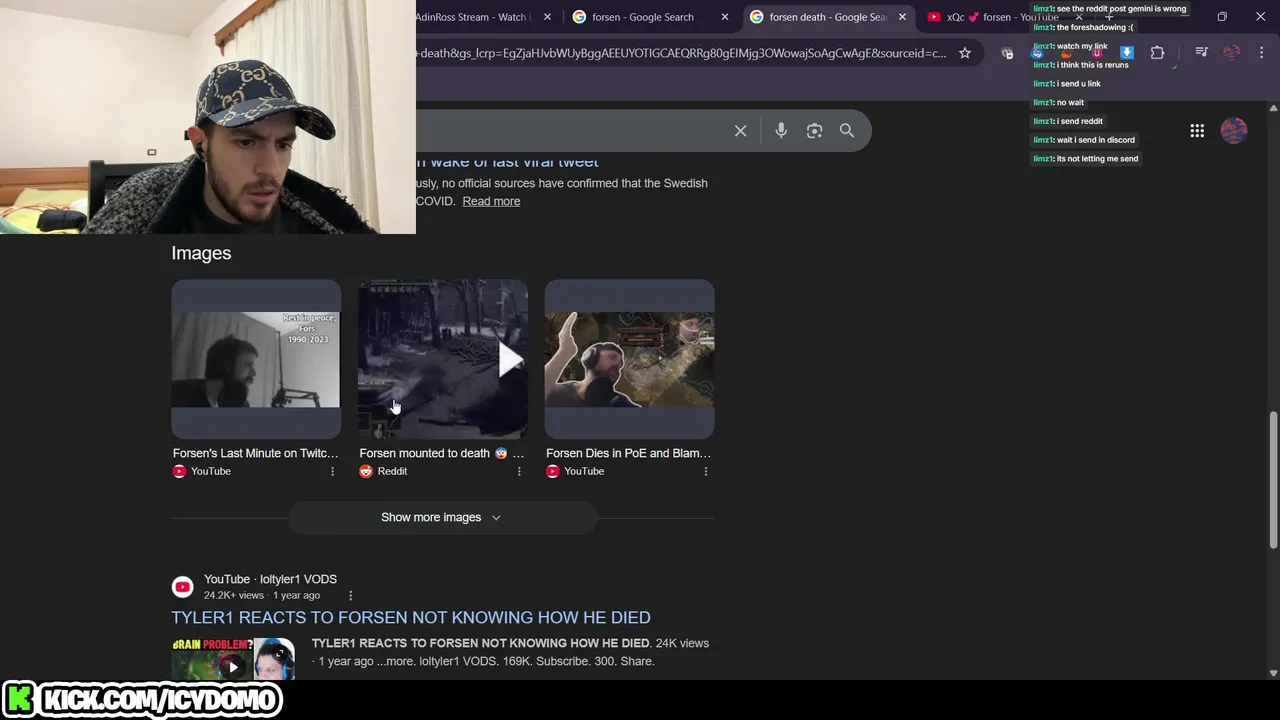Viewport: 1280px width, 720px height.
Task: Click '24.2K+ views · 1 year ago' text
Action: (x=262, y=595)
